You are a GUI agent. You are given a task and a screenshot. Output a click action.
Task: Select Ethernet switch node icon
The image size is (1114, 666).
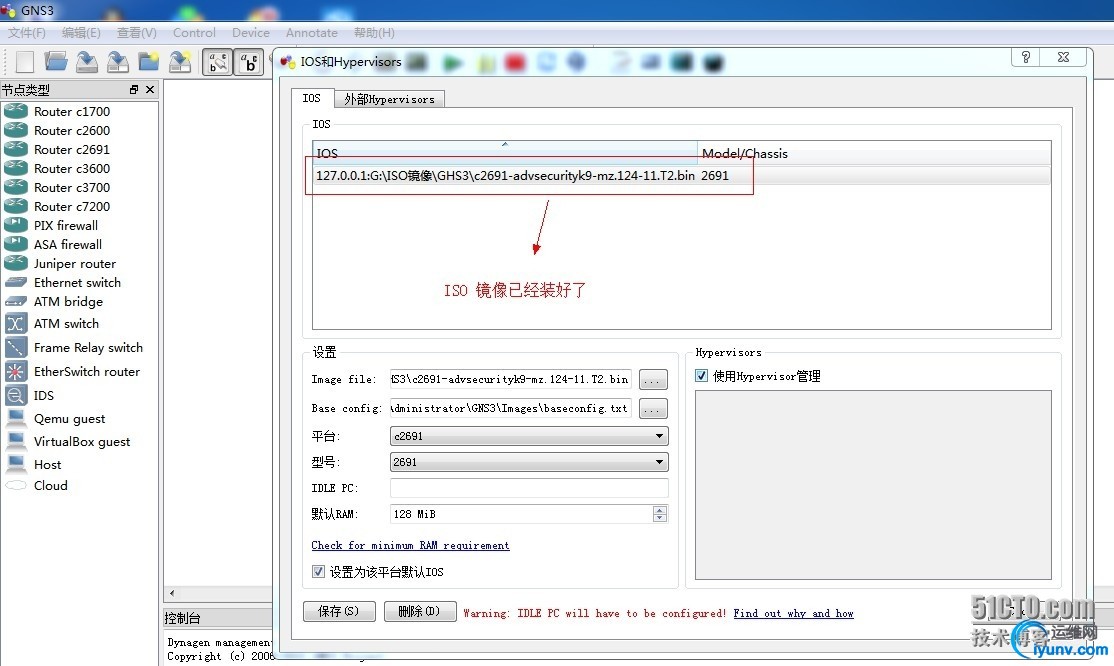16,282
